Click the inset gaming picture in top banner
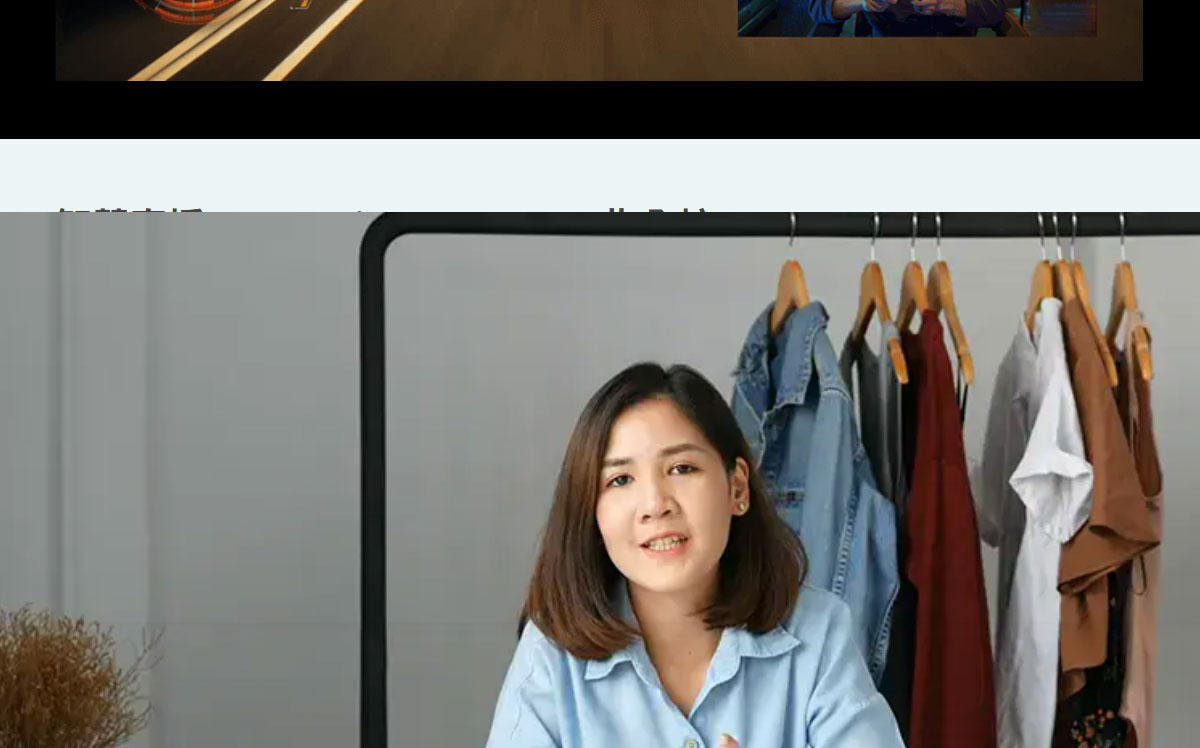Viewport: 1200px width, 748px height. (916, 17)
